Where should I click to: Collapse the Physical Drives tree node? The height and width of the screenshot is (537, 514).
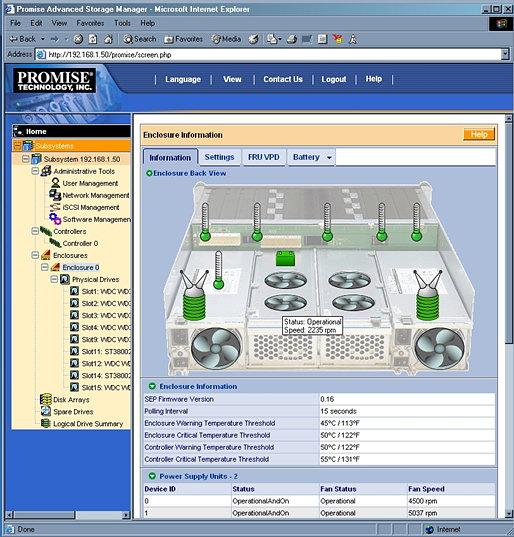point(54,279)
